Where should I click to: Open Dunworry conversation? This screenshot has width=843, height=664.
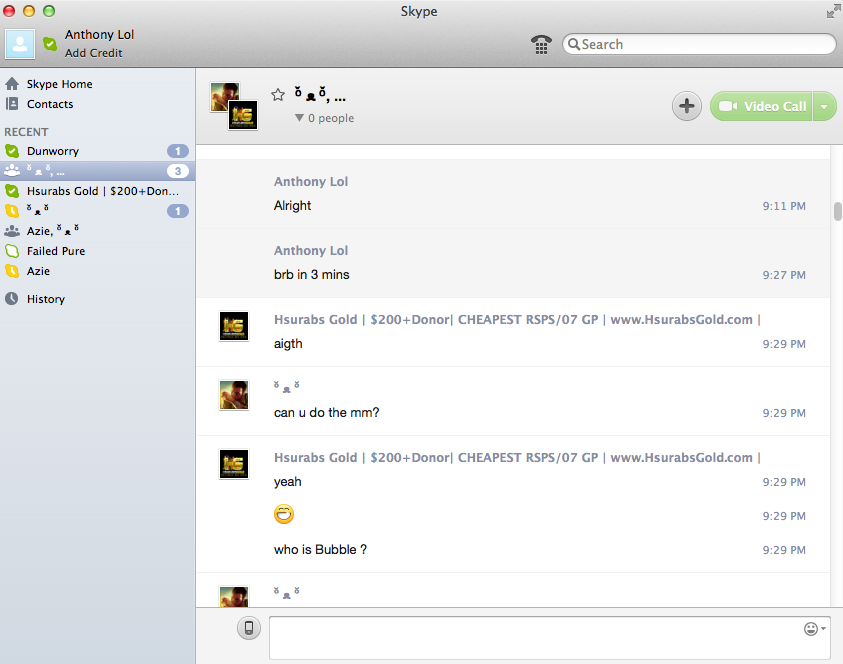pyautogui.click(x=97, y=151)
